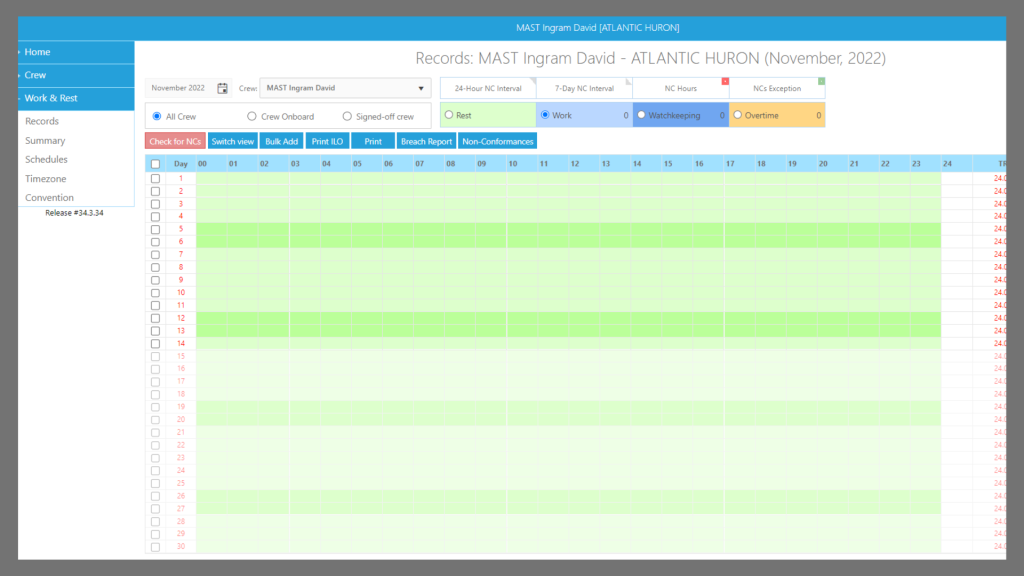This screenshot has width=1024, height=576.
Task: Expand the Home sidebar menu
Action: tap(76, 52)
